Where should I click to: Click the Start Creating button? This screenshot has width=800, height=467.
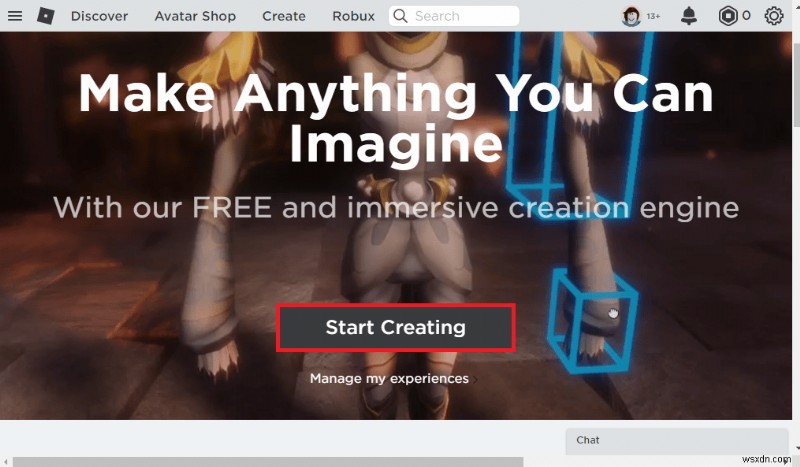tap(395, 327)
